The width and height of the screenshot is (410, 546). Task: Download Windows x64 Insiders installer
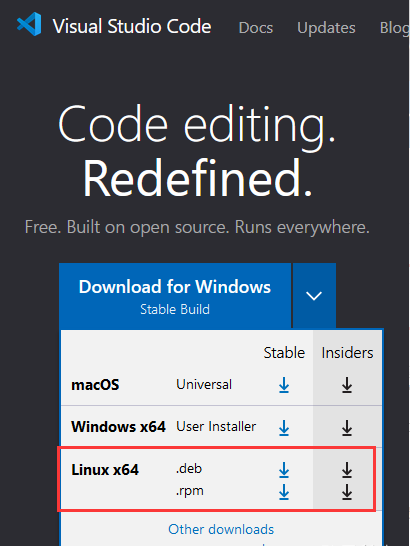347,428
